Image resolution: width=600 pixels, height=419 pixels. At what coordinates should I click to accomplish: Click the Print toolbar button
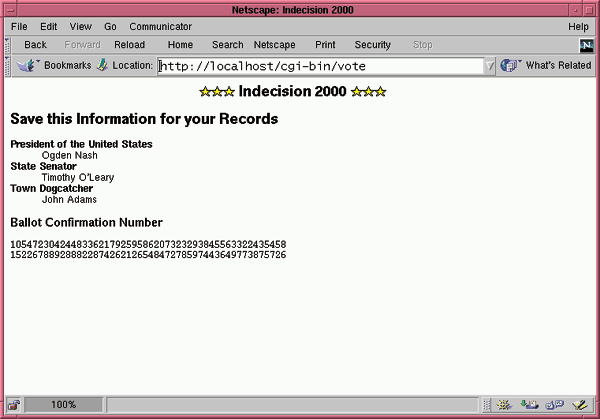[x=325, y=45]
